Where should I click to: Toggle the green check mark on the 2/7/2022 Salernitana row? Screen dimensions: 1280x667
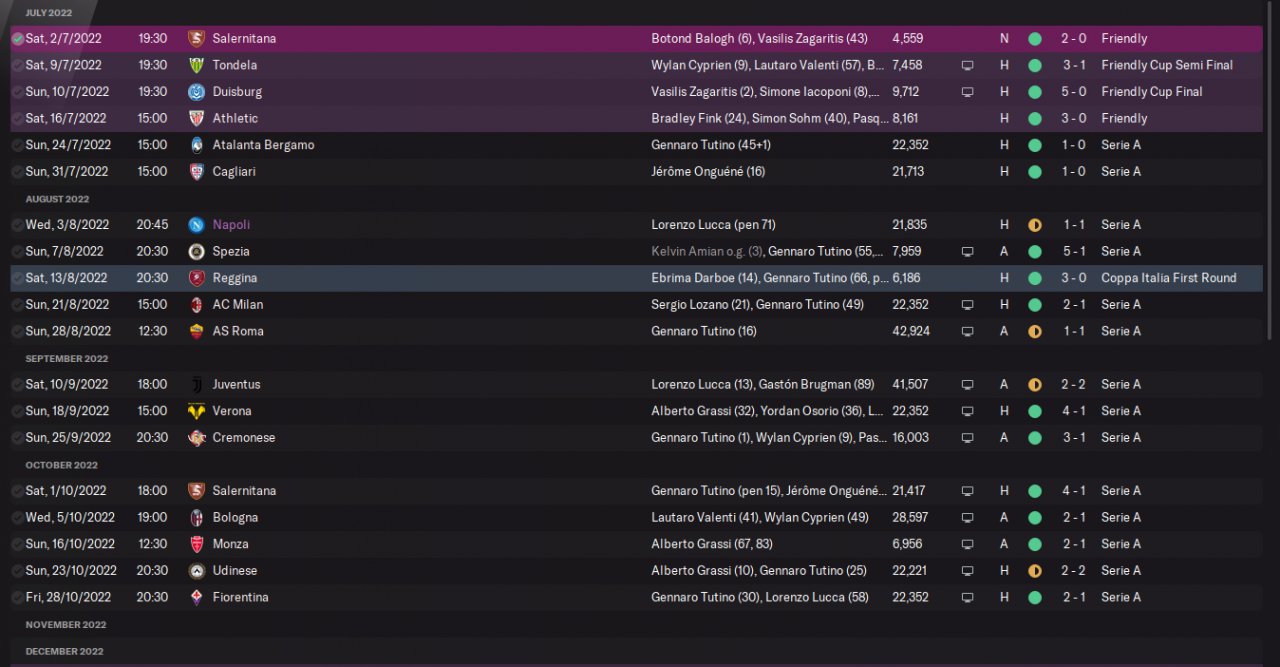pos(18,38)
